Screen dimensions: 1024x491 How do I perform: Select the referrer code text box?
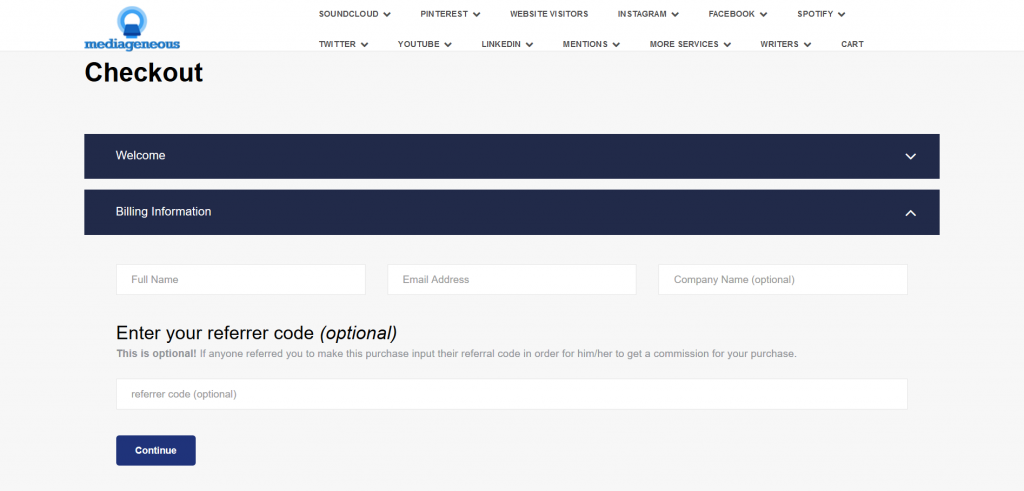511,394
